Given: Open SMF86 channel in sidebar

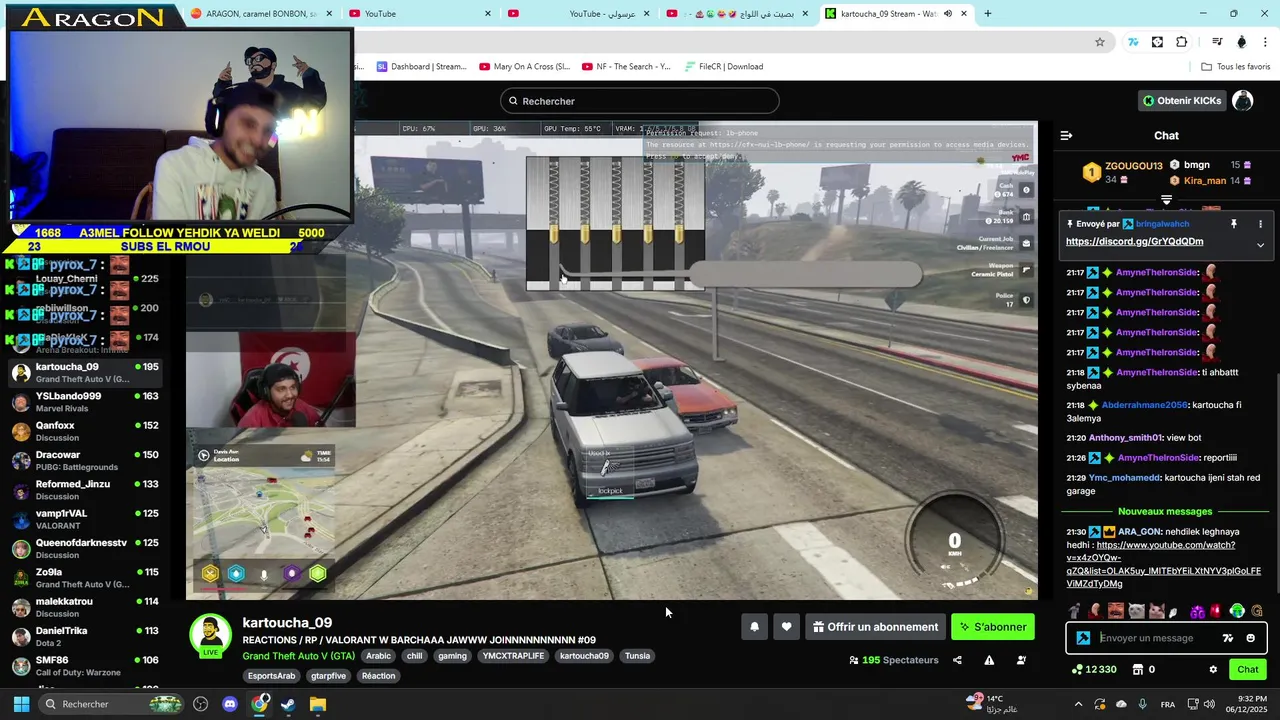Looking at the screenshot, I should [x=84, y=666].
